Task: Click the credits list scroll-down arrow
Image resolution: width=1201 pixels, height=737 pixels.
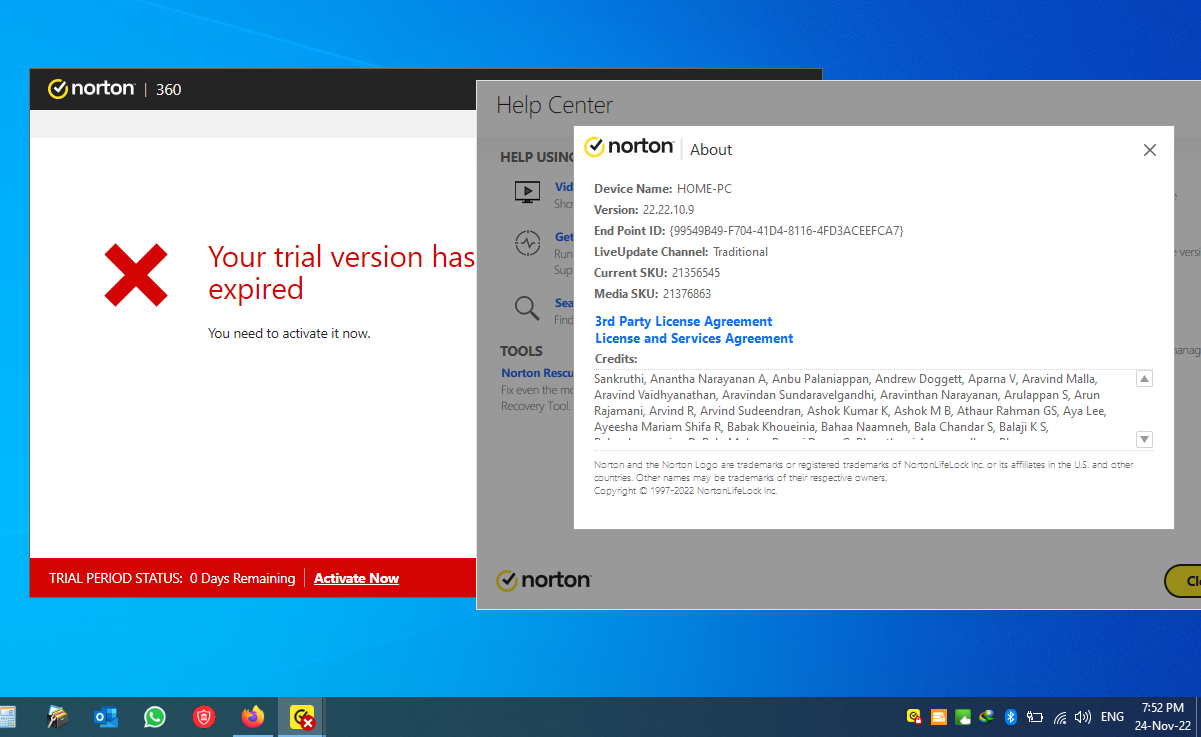Action: click(x=1145, y=440)
